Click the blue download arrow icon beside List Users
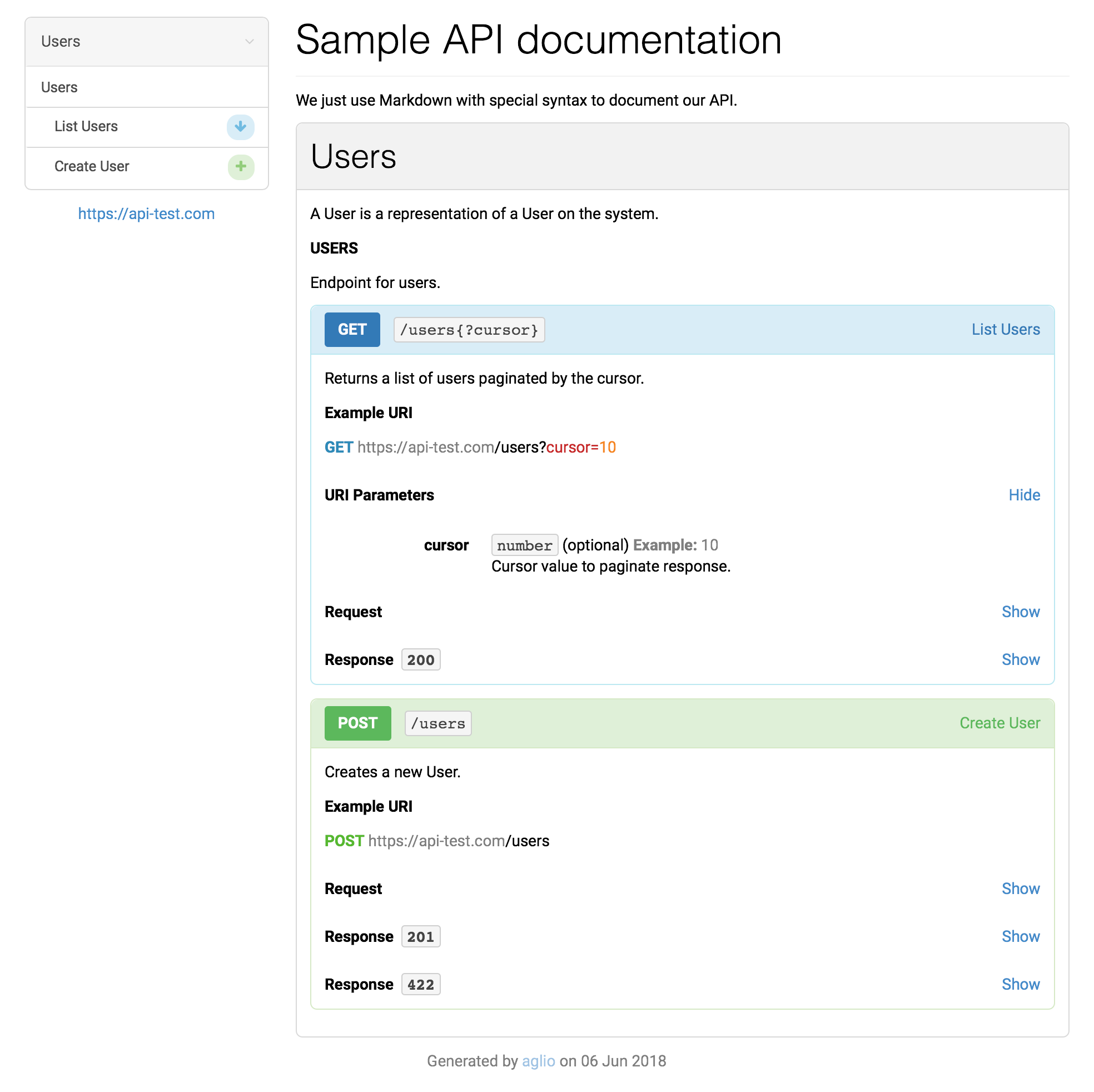The height and width of the screenshot is (1092, 1094). click(241, 127)
